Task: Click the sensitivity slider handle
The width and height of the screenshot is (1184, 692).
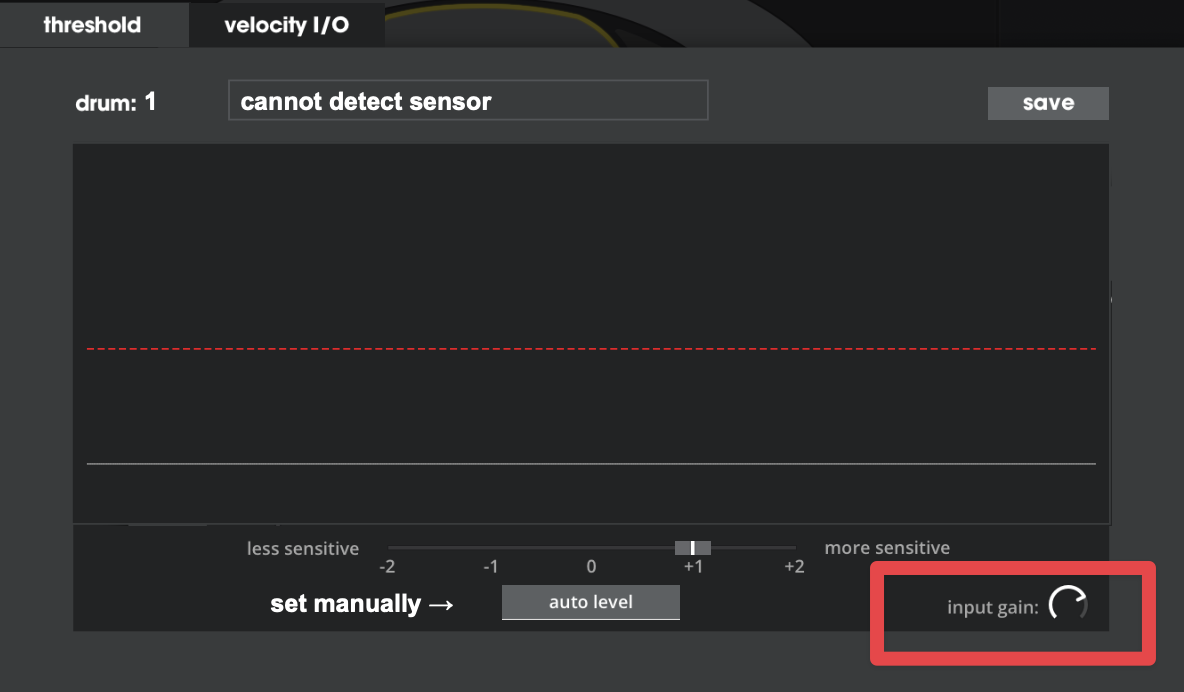Action: pos(692,548)
